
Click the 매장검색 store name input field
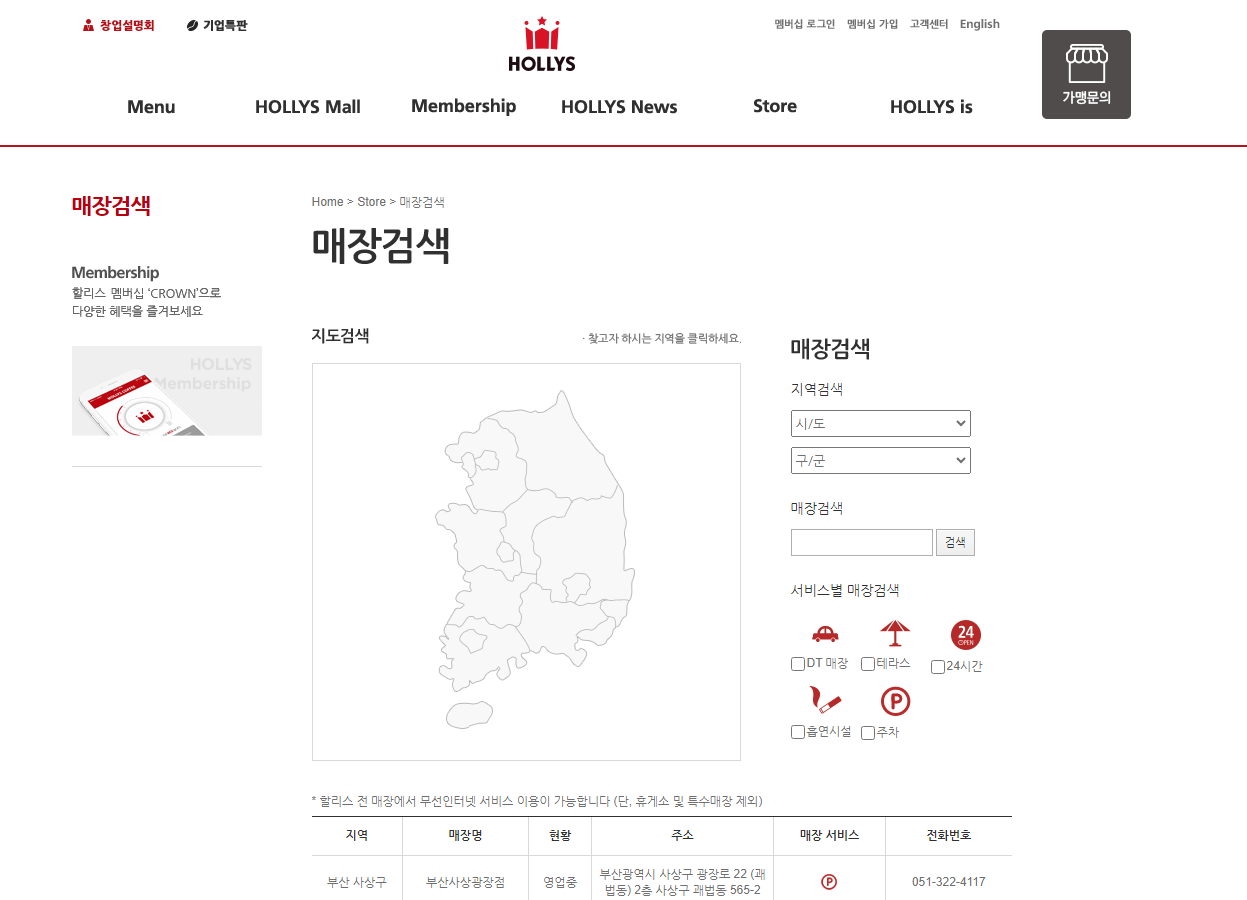[x=862, y=542]
